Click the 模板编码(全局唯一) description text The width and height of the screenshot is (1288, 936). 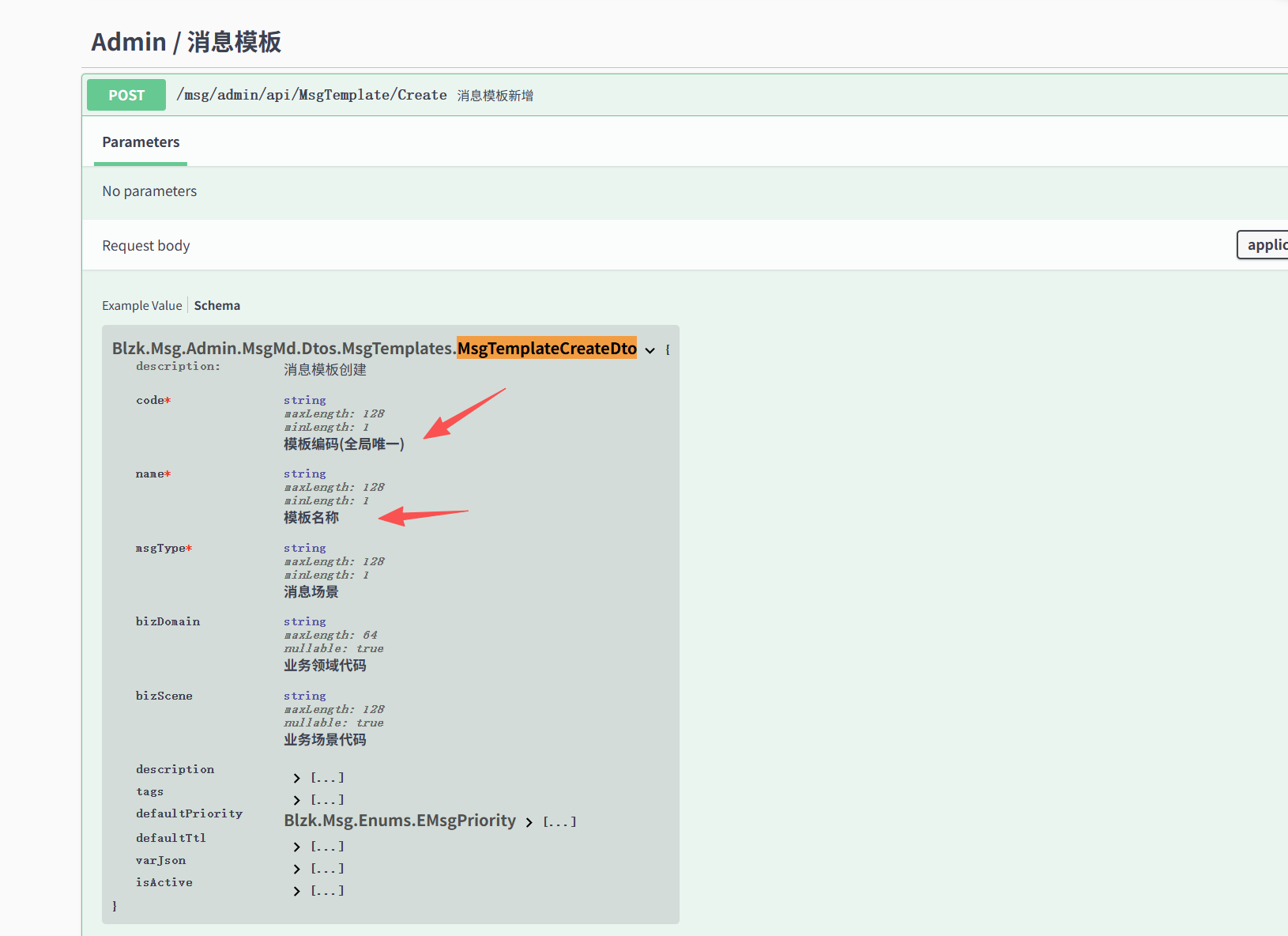(344, 444)
